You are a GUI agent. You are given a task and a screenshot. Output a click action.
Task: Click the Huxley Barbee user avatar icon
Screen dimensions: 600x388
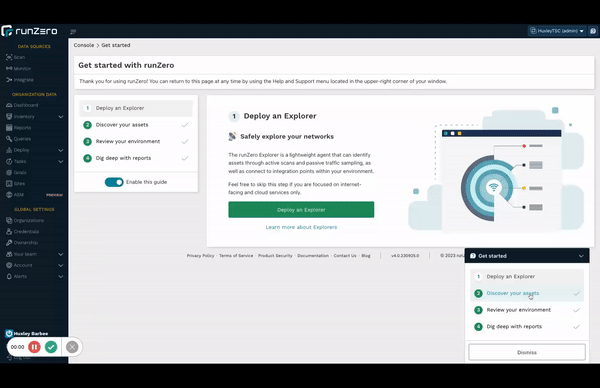pos(9,333)
